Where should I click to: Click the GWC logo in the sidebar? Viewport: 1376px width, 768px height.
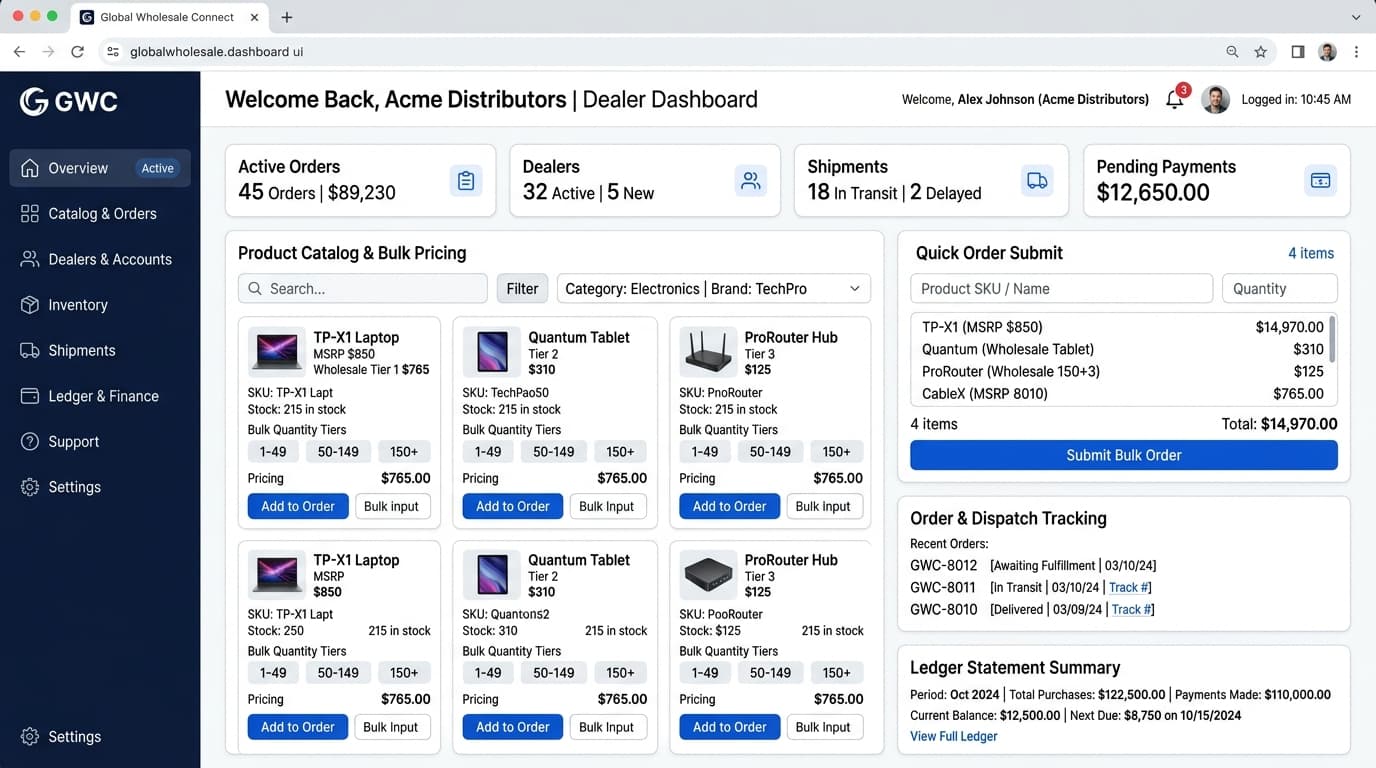pyautogui.click(x=69, y=101)
